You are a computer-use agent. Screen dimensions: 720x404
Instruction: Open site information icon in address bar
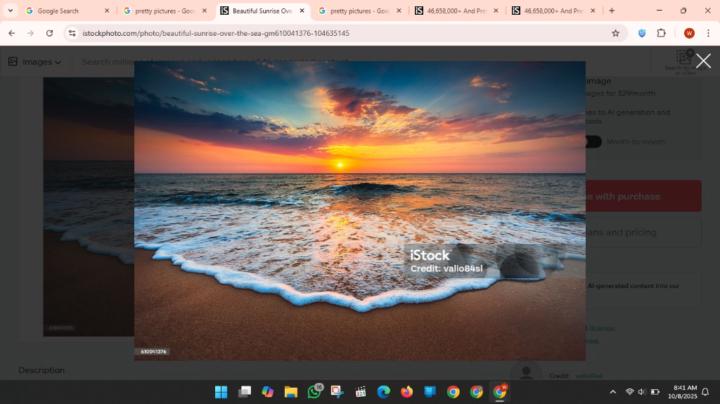(72, 33)
